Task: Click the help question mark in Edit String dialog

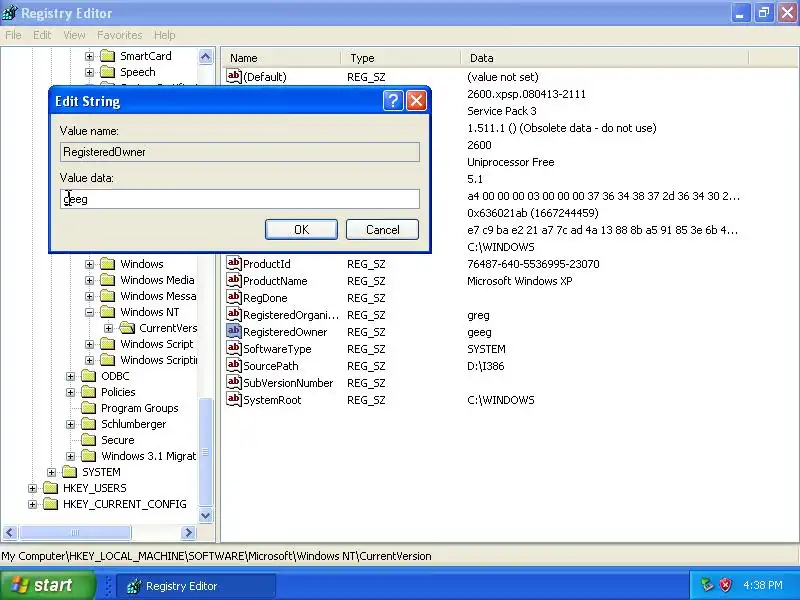Action: click(x=393, y=101)
